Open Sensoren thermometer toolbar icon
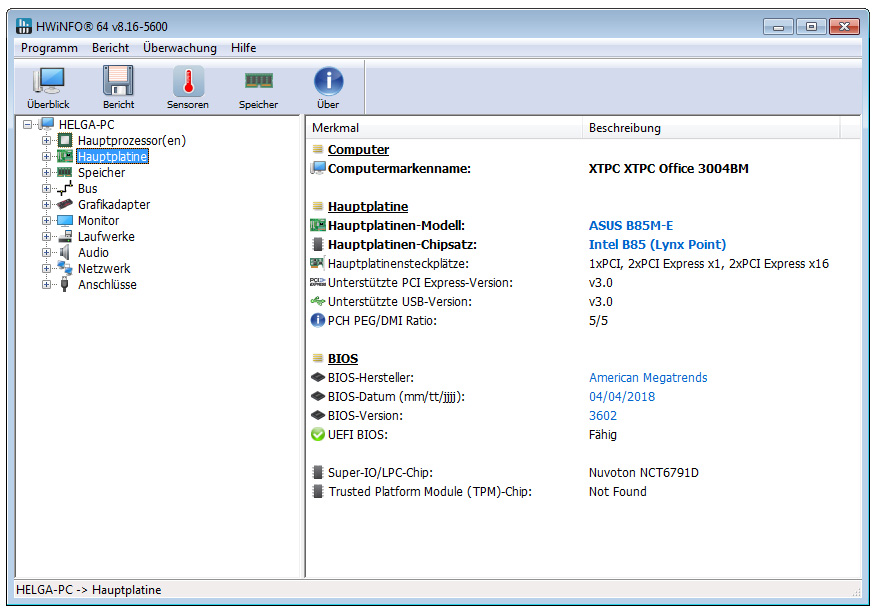The width and height of the screenshot is (876, 612). (x=188, y=82)
